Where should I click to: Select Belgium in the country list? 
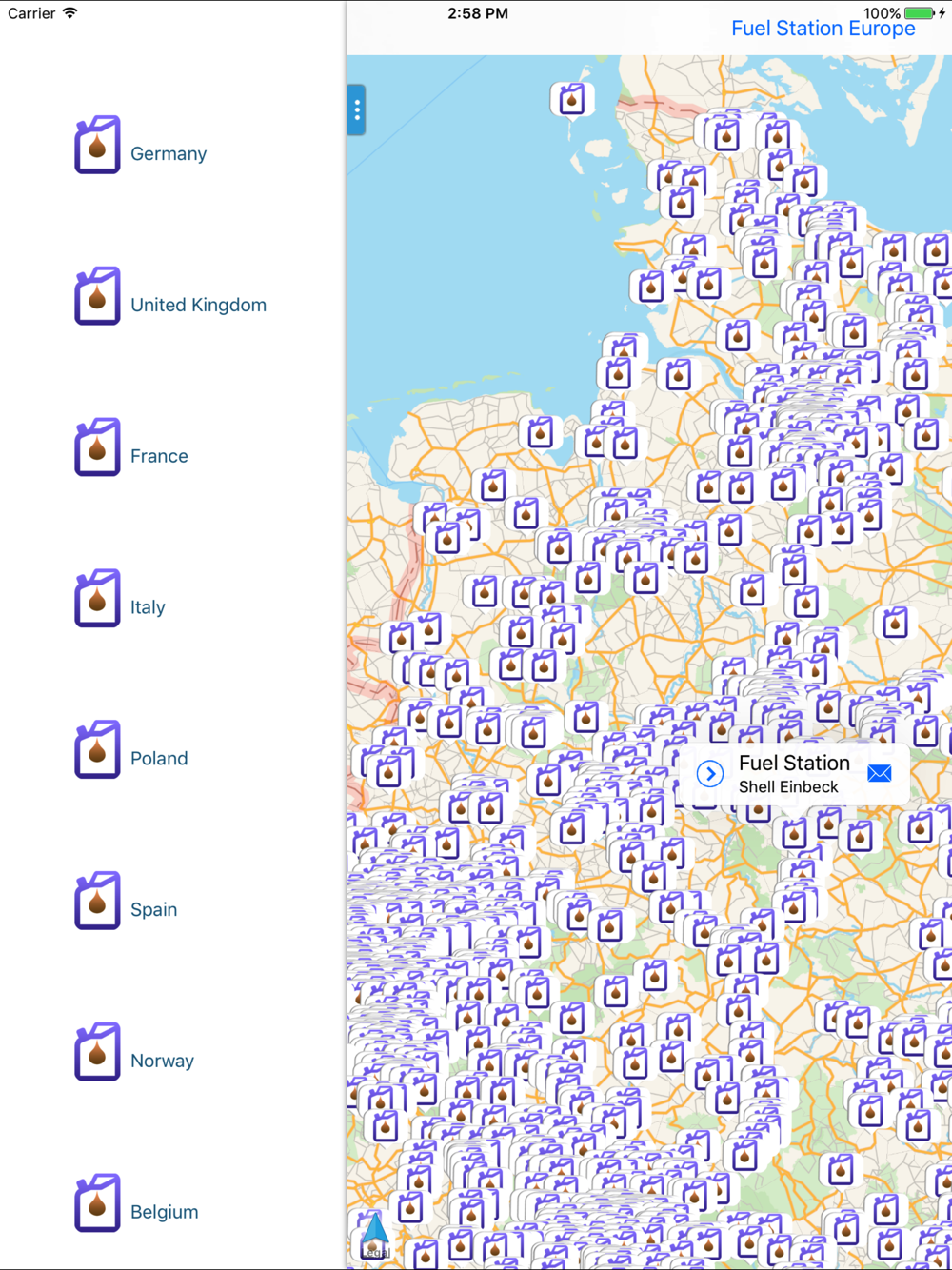click(x=165, y=1212)
